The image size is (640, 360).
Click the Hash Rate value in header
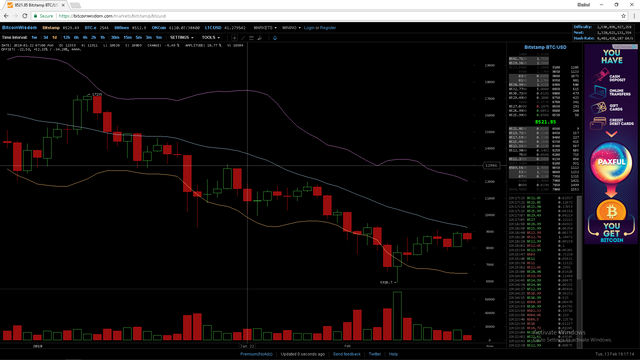coord(615,38)
